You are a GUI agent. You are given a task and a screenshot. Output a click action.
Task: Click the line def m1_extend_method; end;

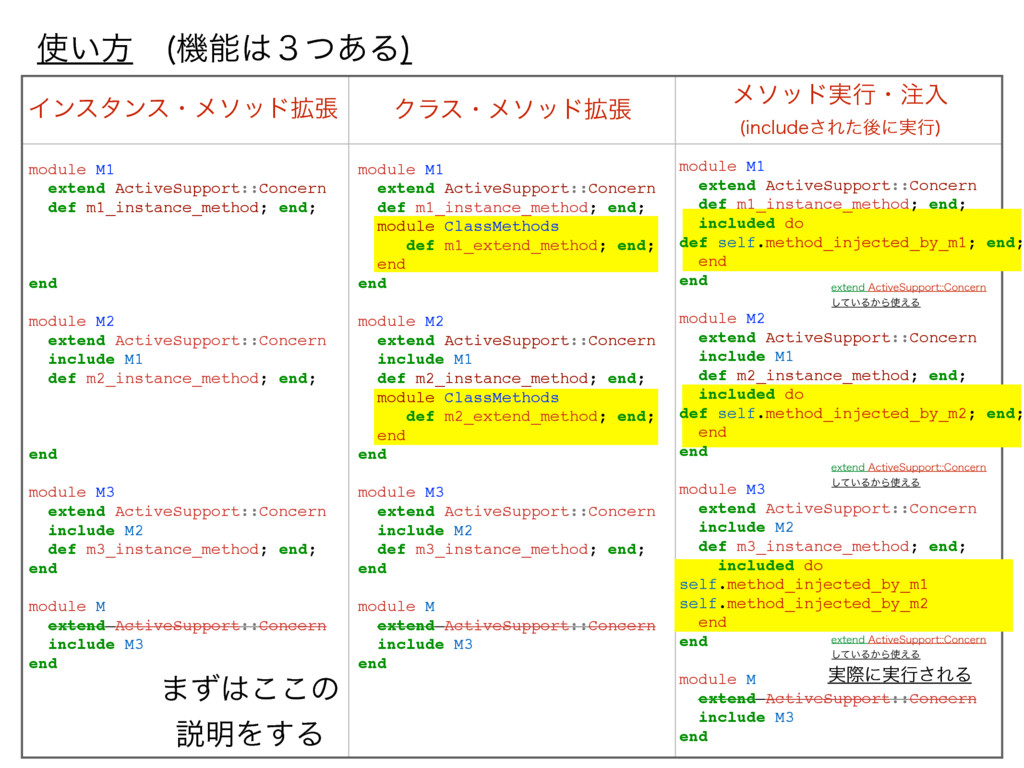530,246
